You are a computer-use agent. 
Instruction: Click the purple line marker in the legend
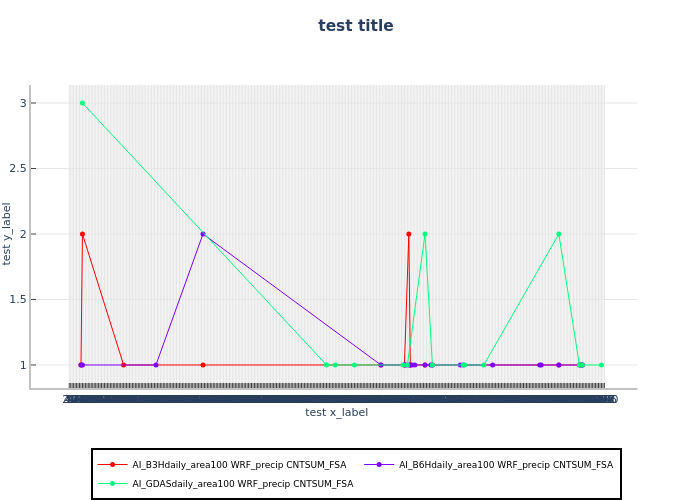(x=379, y=465)
